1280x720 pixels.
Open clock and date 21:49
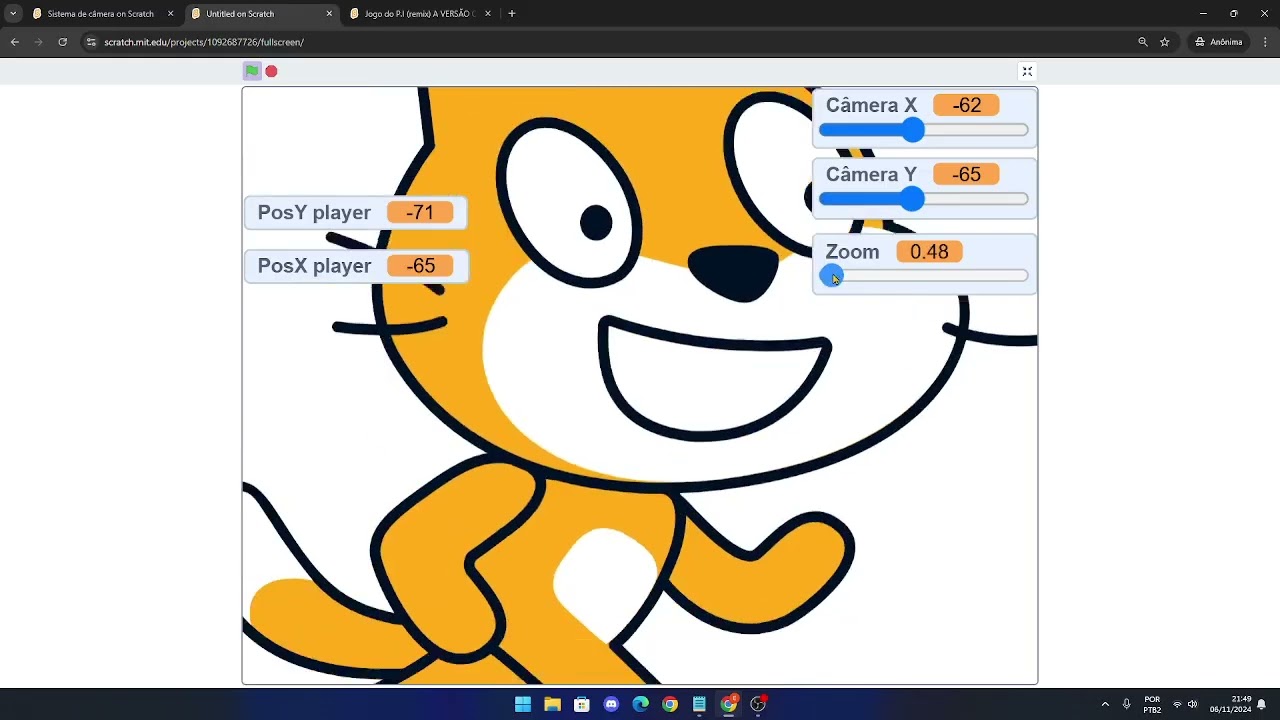click(1231, 704)
